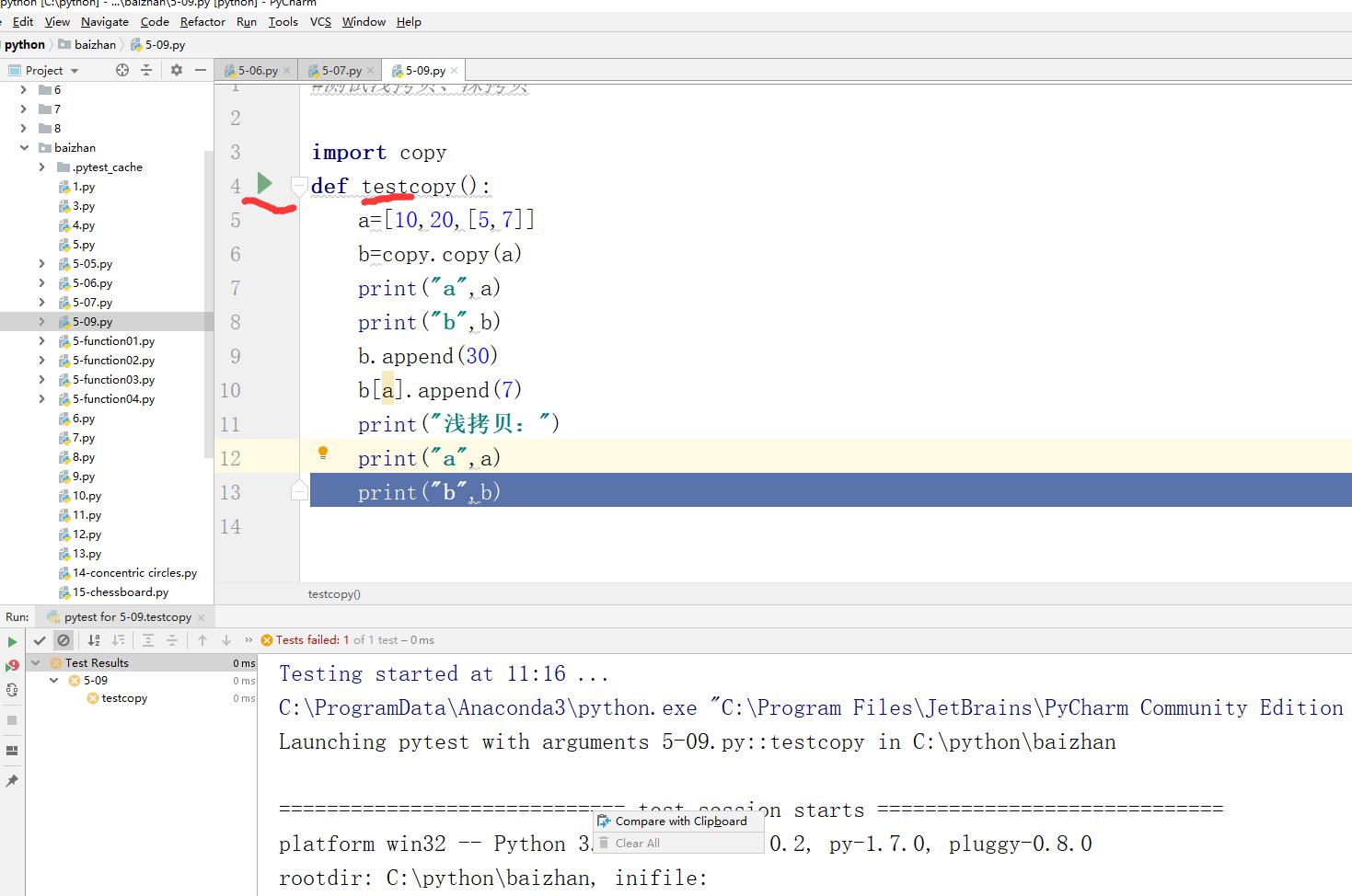The height and width of the screenshot is (896, 1352).
Task: Click testcopy() breadcrumb below editor
Action: pos(334,594)
